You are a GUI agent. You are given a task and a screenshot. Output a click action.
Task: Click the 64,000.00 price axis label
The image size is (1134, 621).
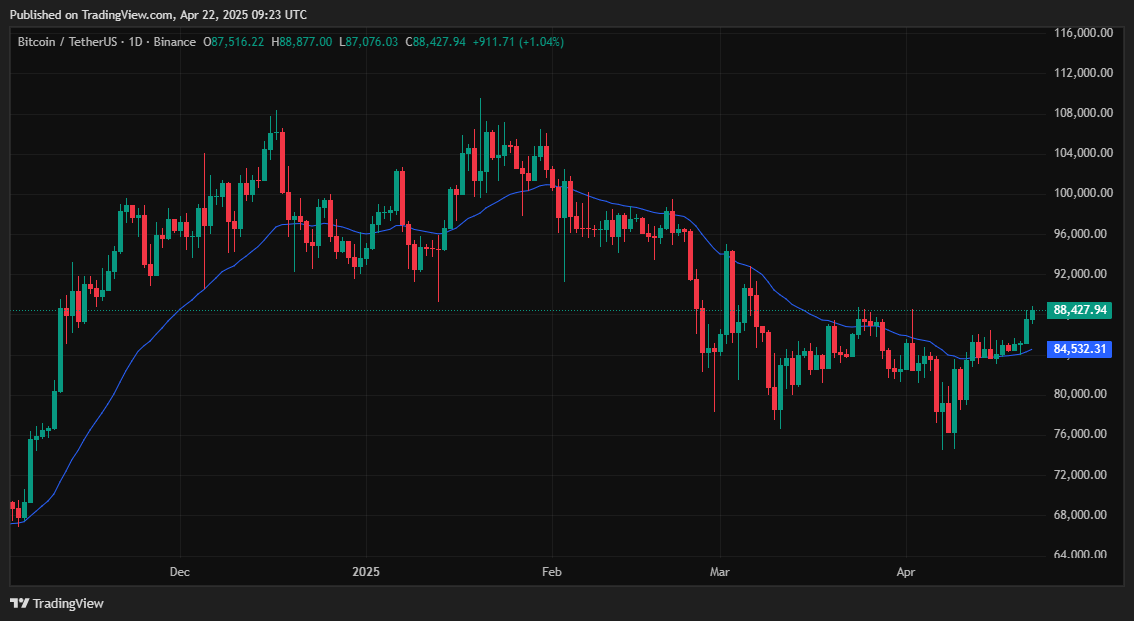[x=1080, y=554]
